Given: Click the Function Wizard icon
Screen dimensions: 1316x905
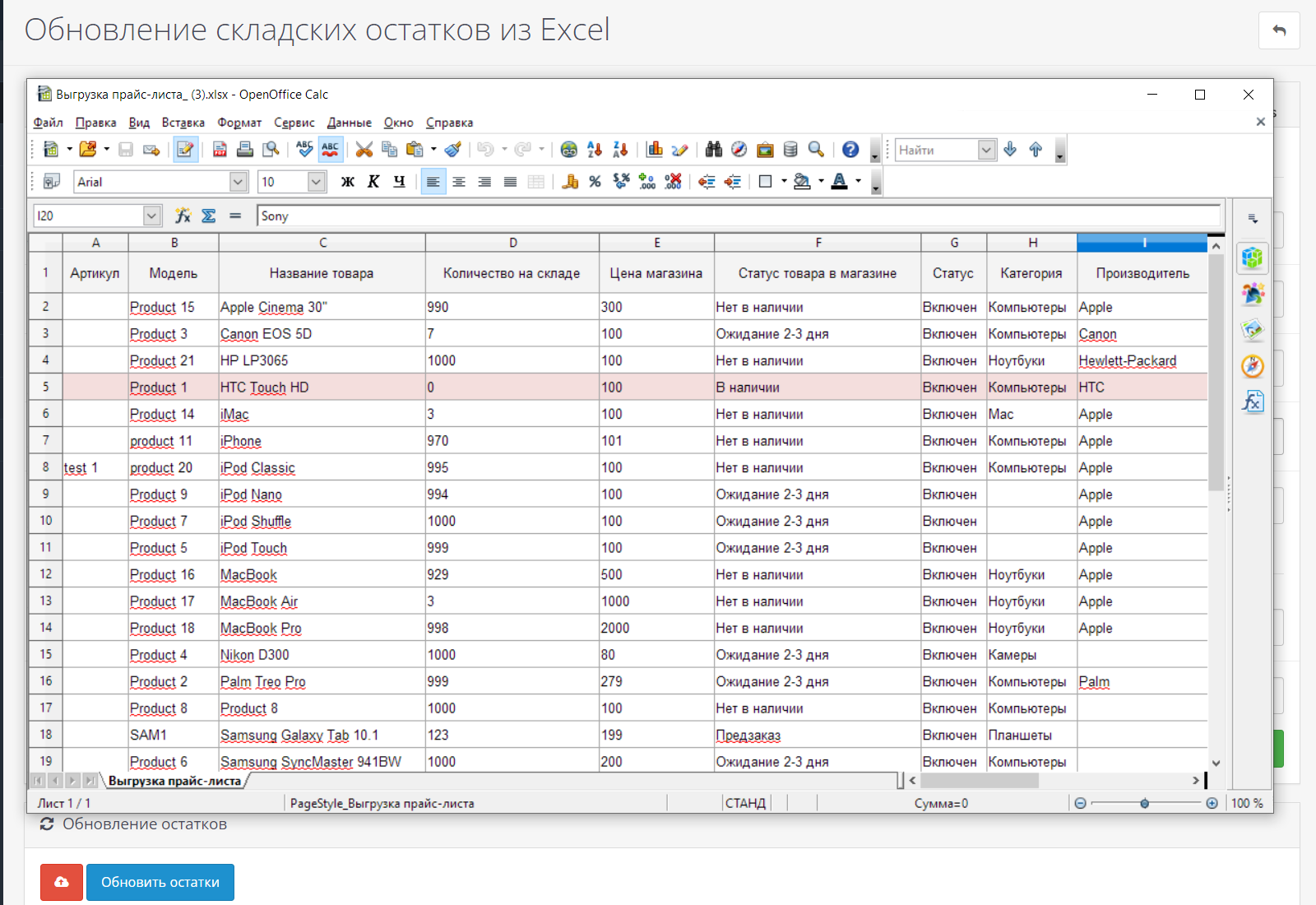Looking at the screenshot, I should pos(183,216).
